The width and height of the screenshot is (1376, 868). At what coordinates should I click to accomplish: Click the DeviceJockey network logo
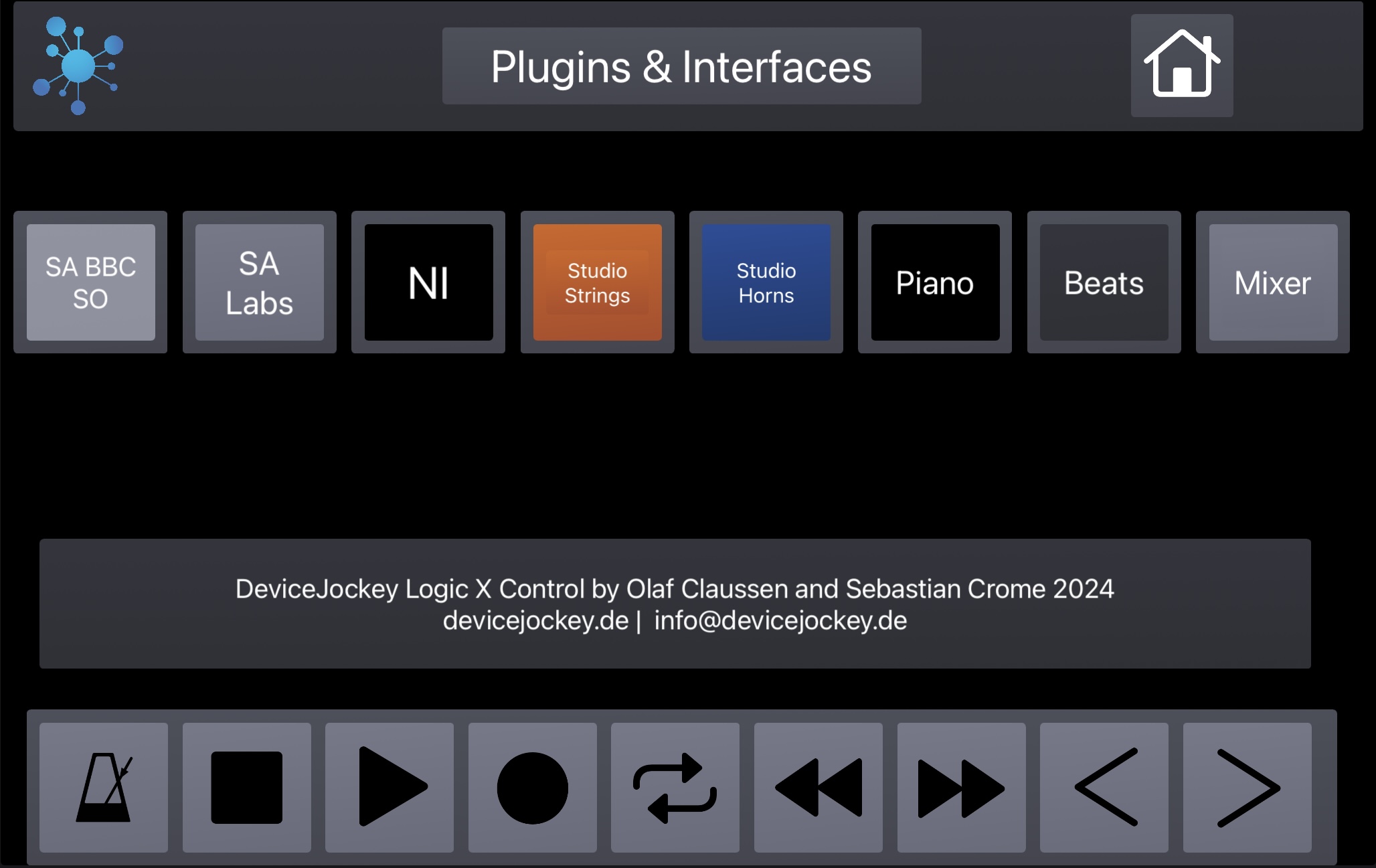78,66
